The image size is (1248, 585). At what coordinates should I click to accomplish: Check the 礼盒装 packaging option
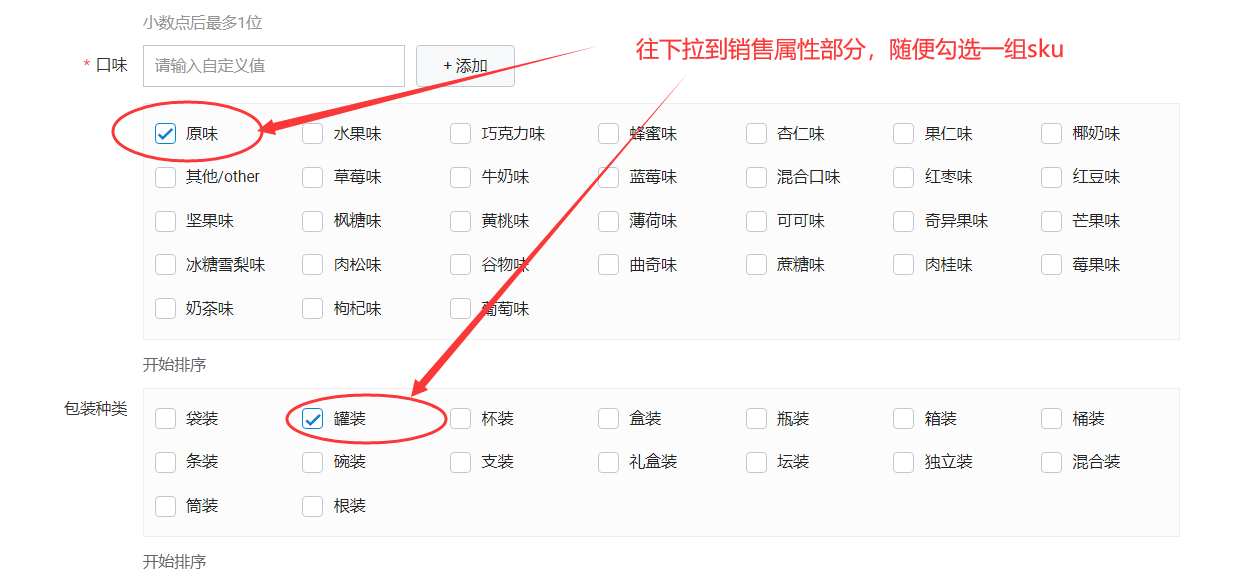click(609, 462)
